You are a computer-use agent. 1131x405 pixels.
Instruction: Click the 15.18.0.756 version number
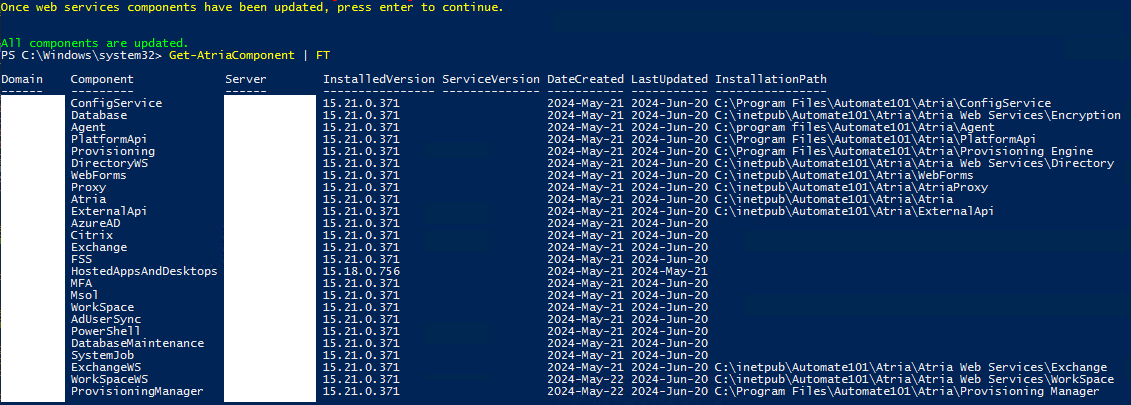361,271
